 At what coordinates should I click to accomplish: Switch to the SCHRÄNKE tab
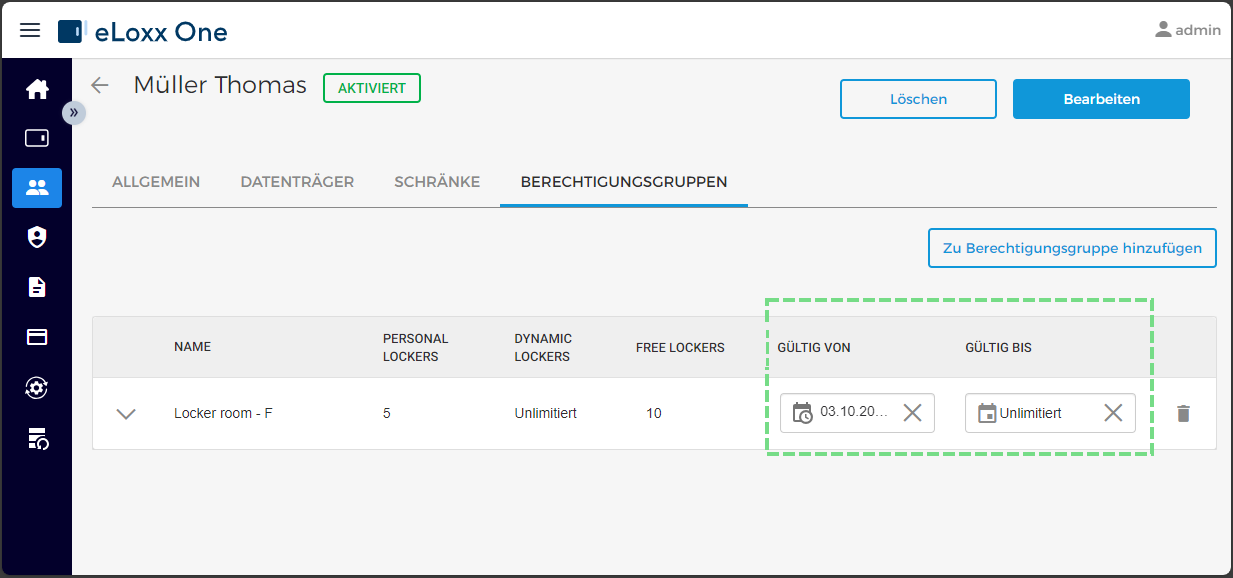tap(437, 182)
